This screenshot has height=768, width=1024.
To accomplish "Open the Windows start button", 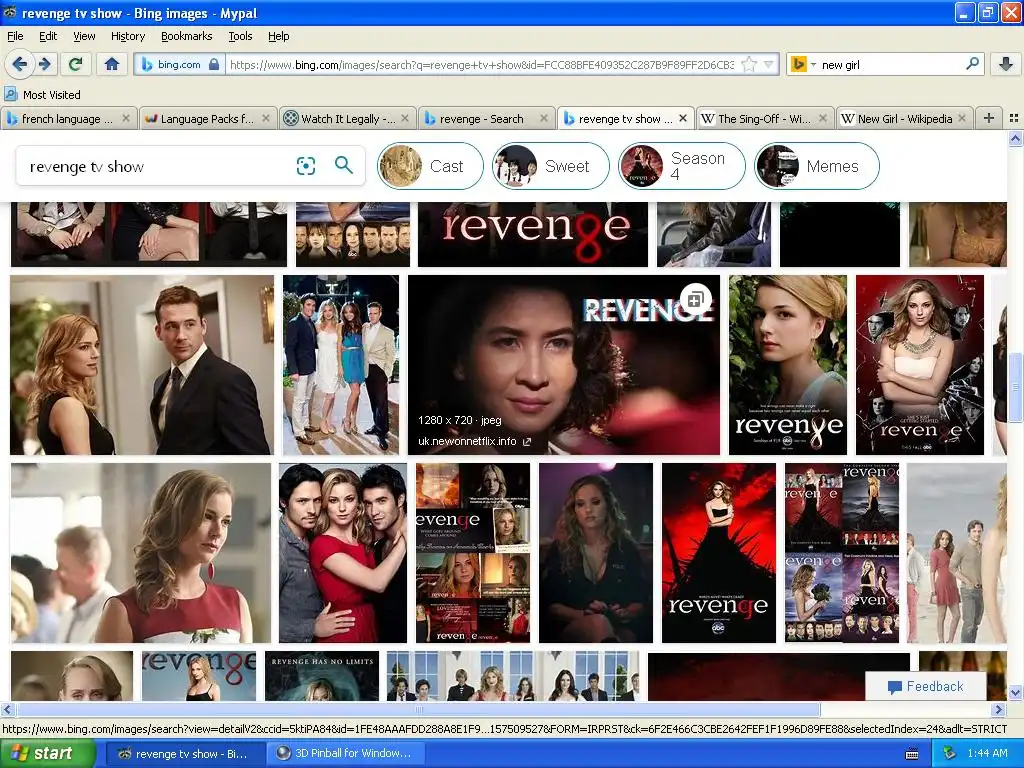I will pos(47,754).
